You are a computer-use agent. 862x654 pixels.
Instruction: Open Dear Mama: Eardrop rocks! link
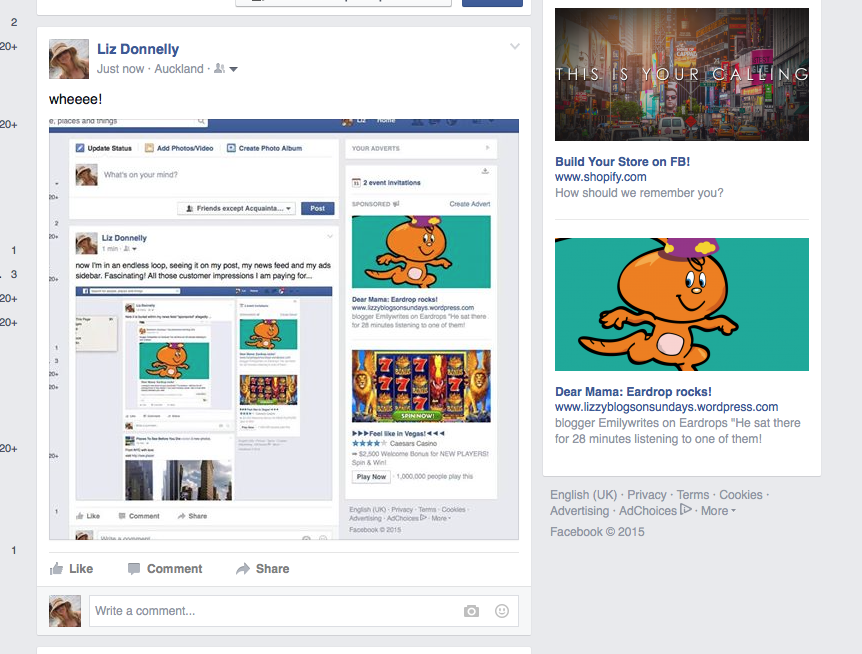(x=633, y=391)
